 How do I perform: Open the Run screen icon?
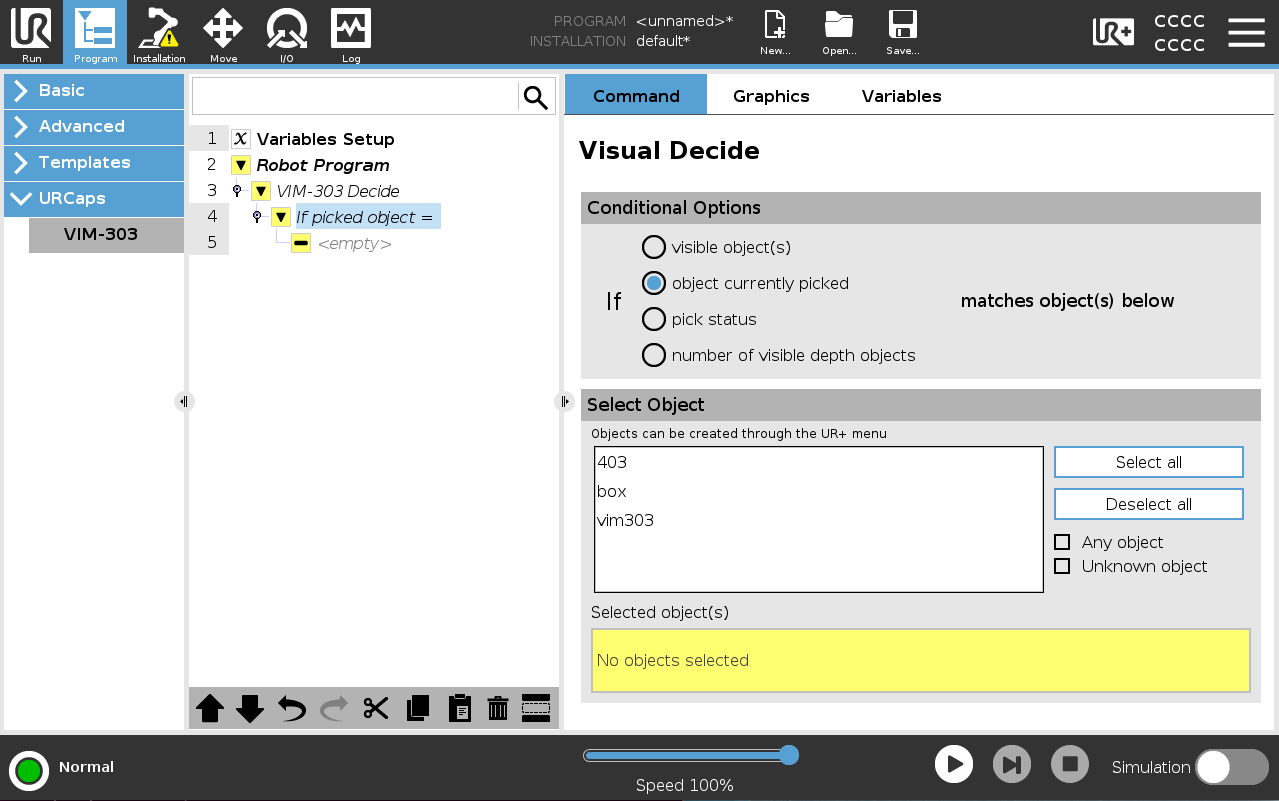(x=31, y=32)
